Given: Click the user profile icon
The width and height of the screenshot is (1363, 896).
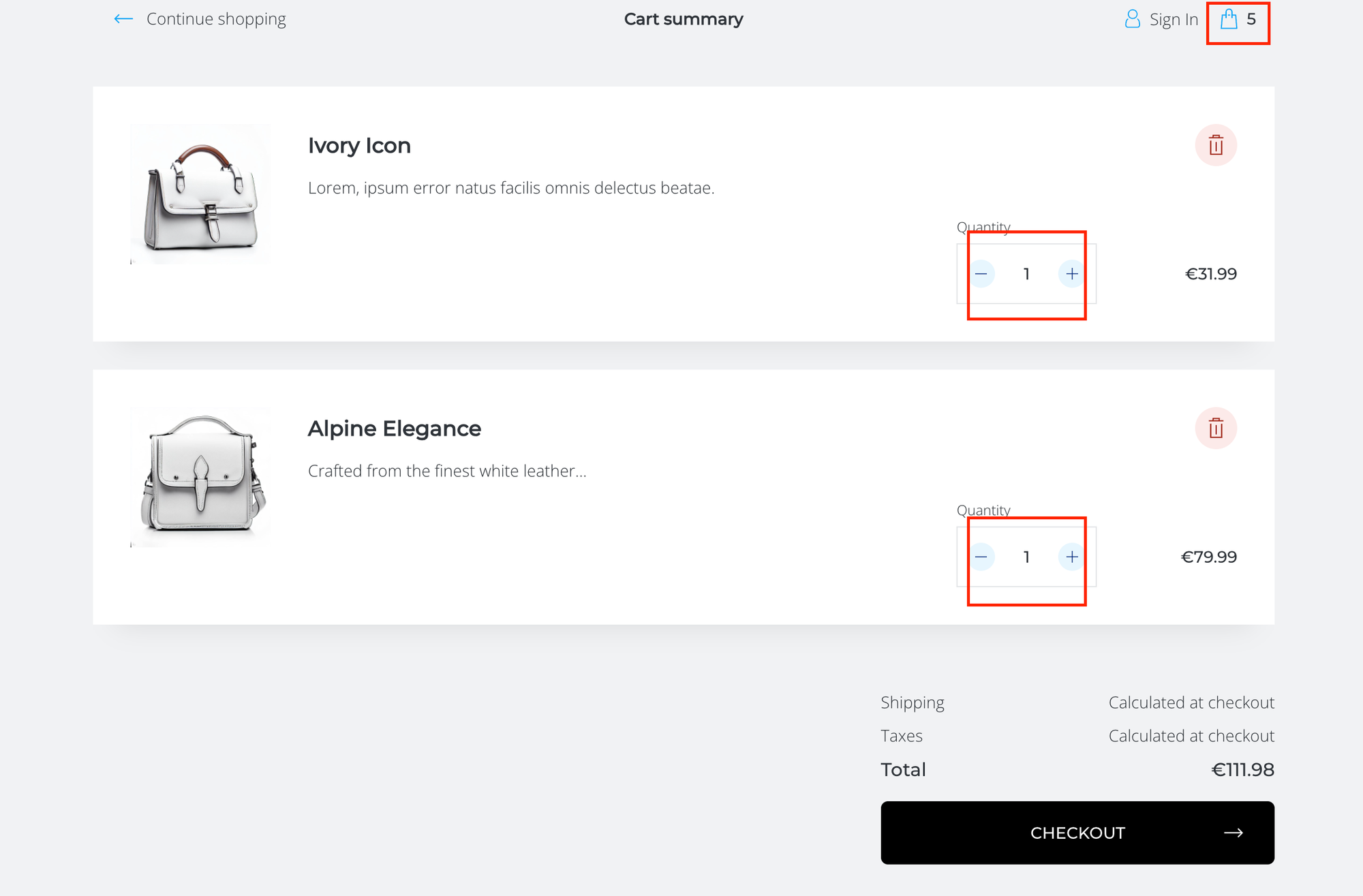Looking at the screenshot, I should (x=1132, y=19).
